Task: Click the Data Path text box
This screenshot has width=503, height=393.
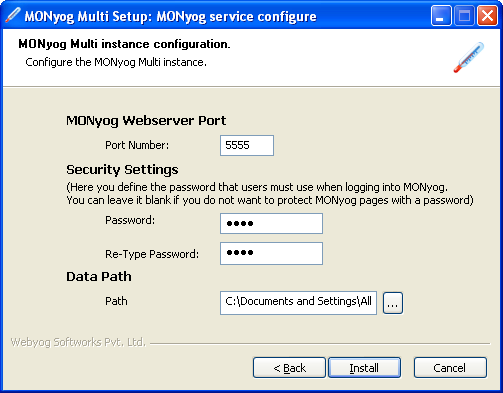Action: point(298,303)
